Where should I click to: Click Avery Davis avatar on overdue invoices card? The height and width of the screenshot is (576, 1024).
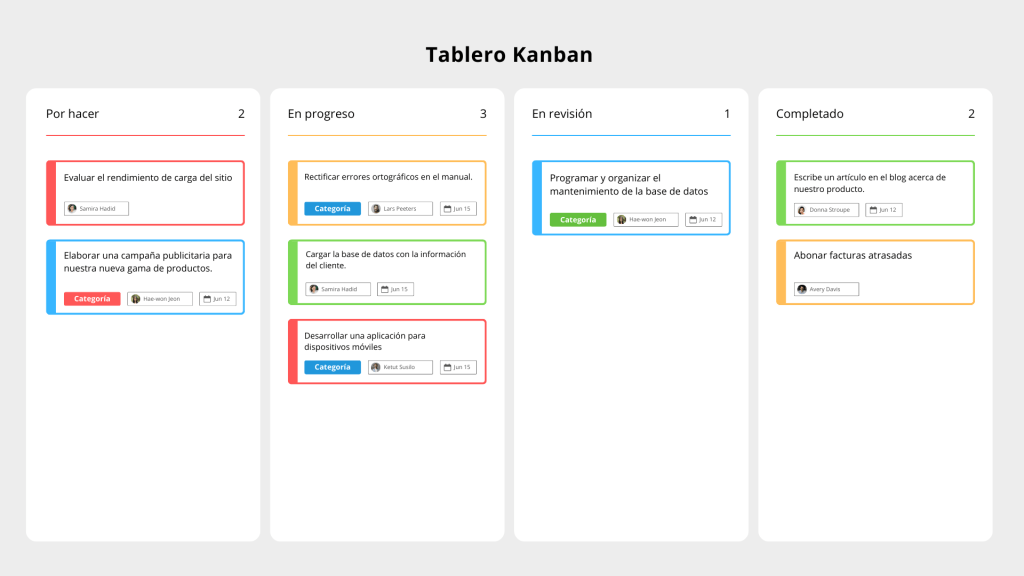[802, 289]
